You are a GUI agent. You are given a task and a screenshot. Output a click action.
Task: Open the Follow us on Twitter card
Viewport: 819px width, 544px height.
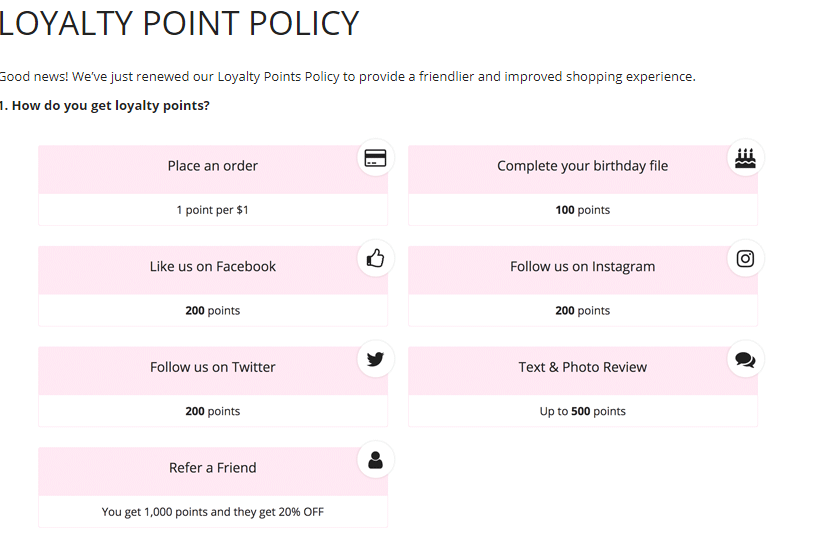(213, 387)
